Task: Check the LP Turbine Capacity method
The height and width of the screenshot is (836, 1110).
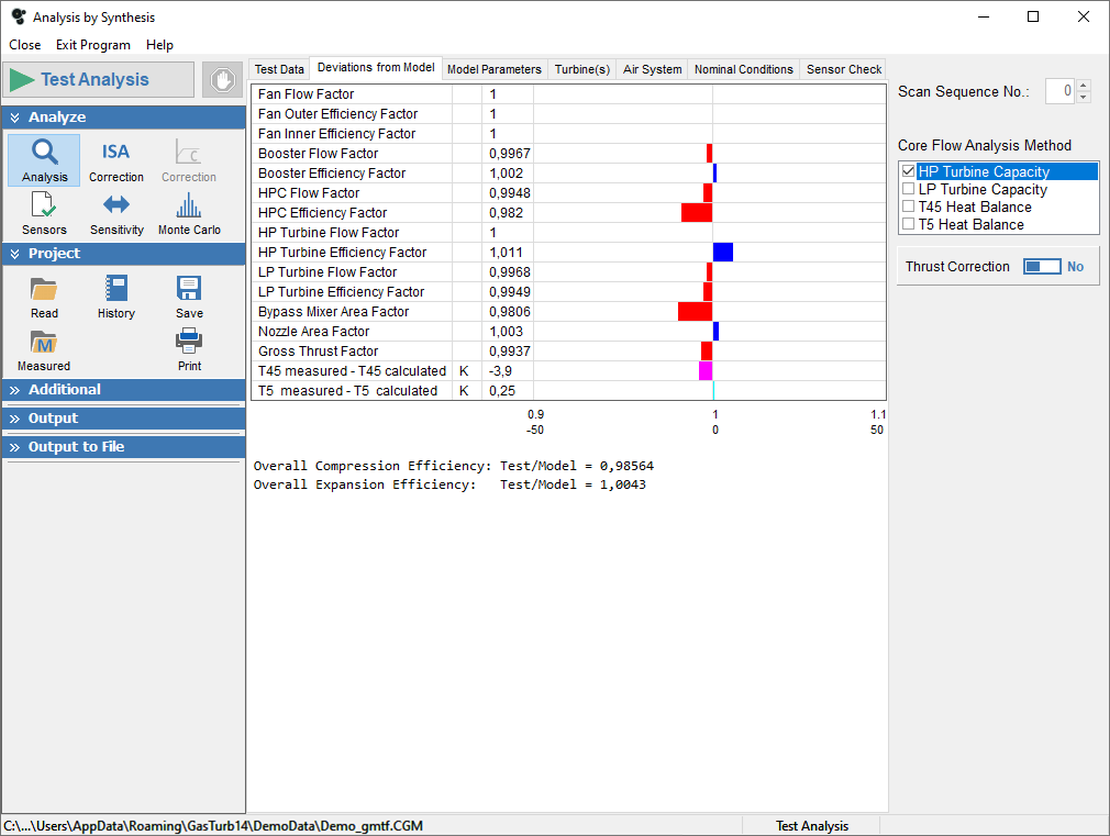Action: point(908,189)
